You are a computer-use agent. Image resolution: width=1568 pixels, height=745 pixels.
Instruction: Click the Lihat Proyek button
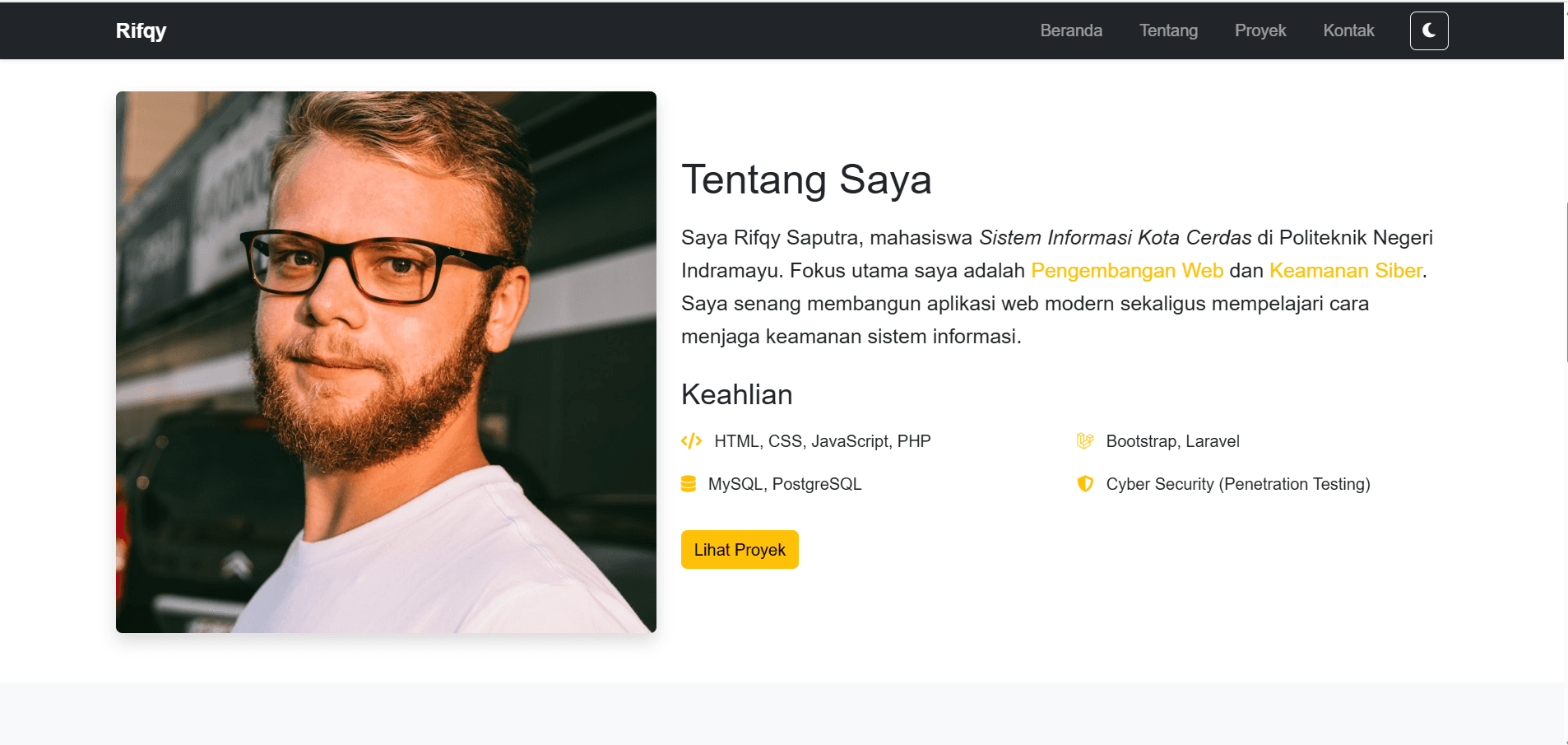pyautogui.click(x=739, y=549)
